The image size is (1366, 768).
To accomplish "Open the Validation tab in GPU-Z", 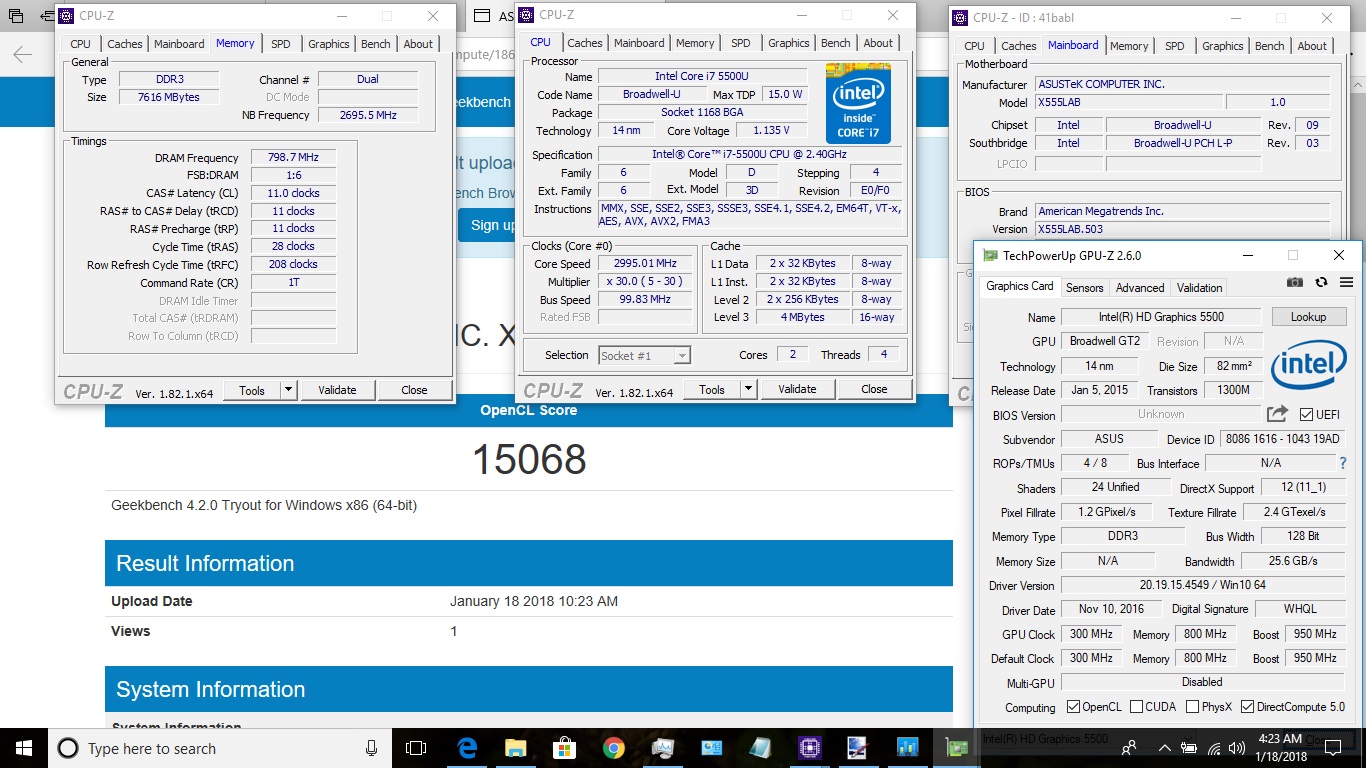I will pos(1199,288).
